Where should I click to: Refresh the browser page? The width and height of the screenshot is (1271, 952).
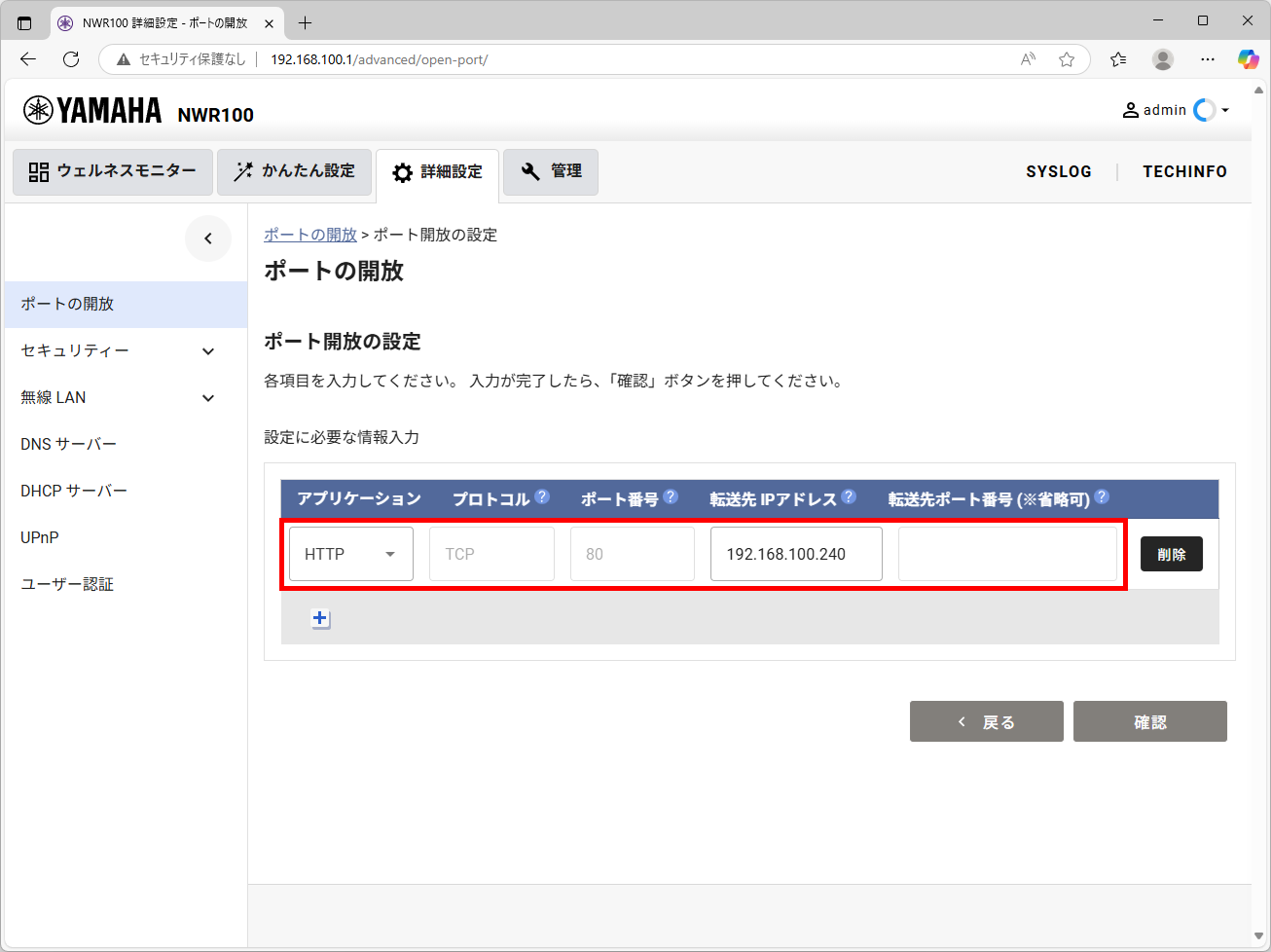[x=71, y=59]
